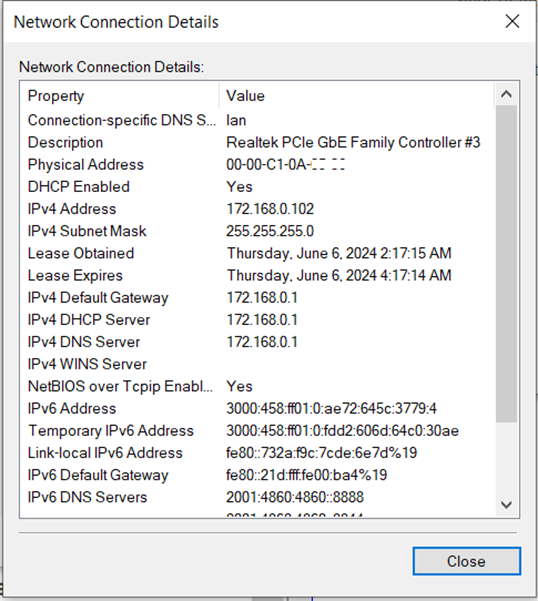Select the Description row showing Realtek controller
Viewport: 538px width, 601px height.
tap(258, 142)
